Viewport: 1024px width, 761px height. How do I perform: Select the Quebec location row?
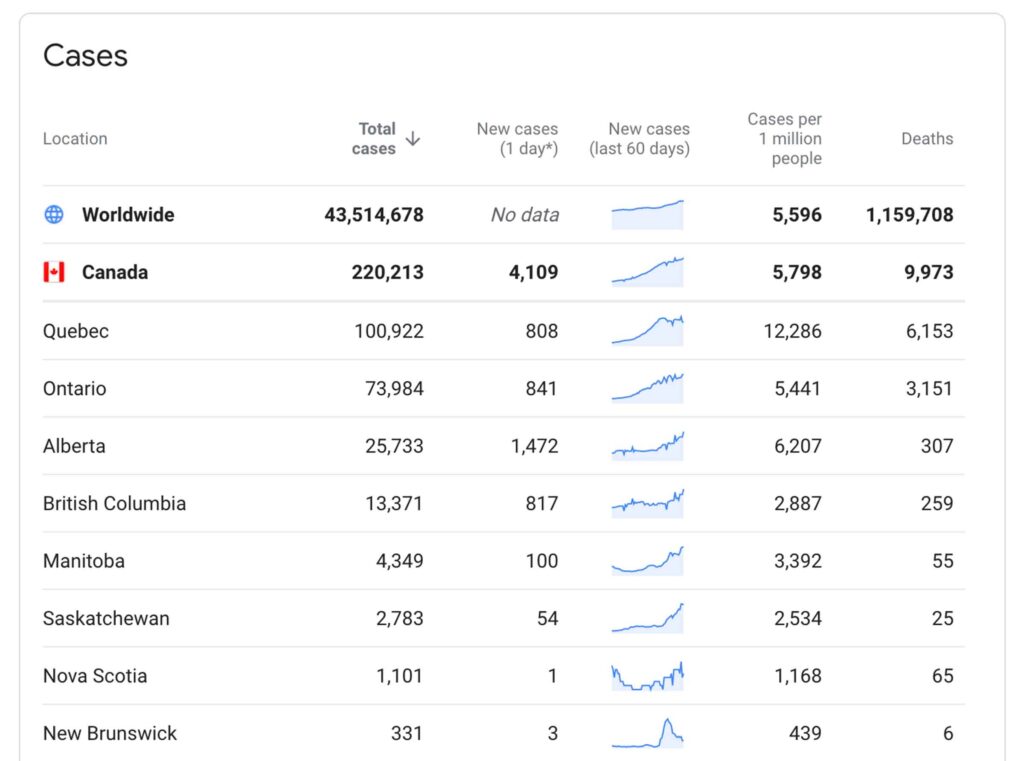tap(76, 330)
